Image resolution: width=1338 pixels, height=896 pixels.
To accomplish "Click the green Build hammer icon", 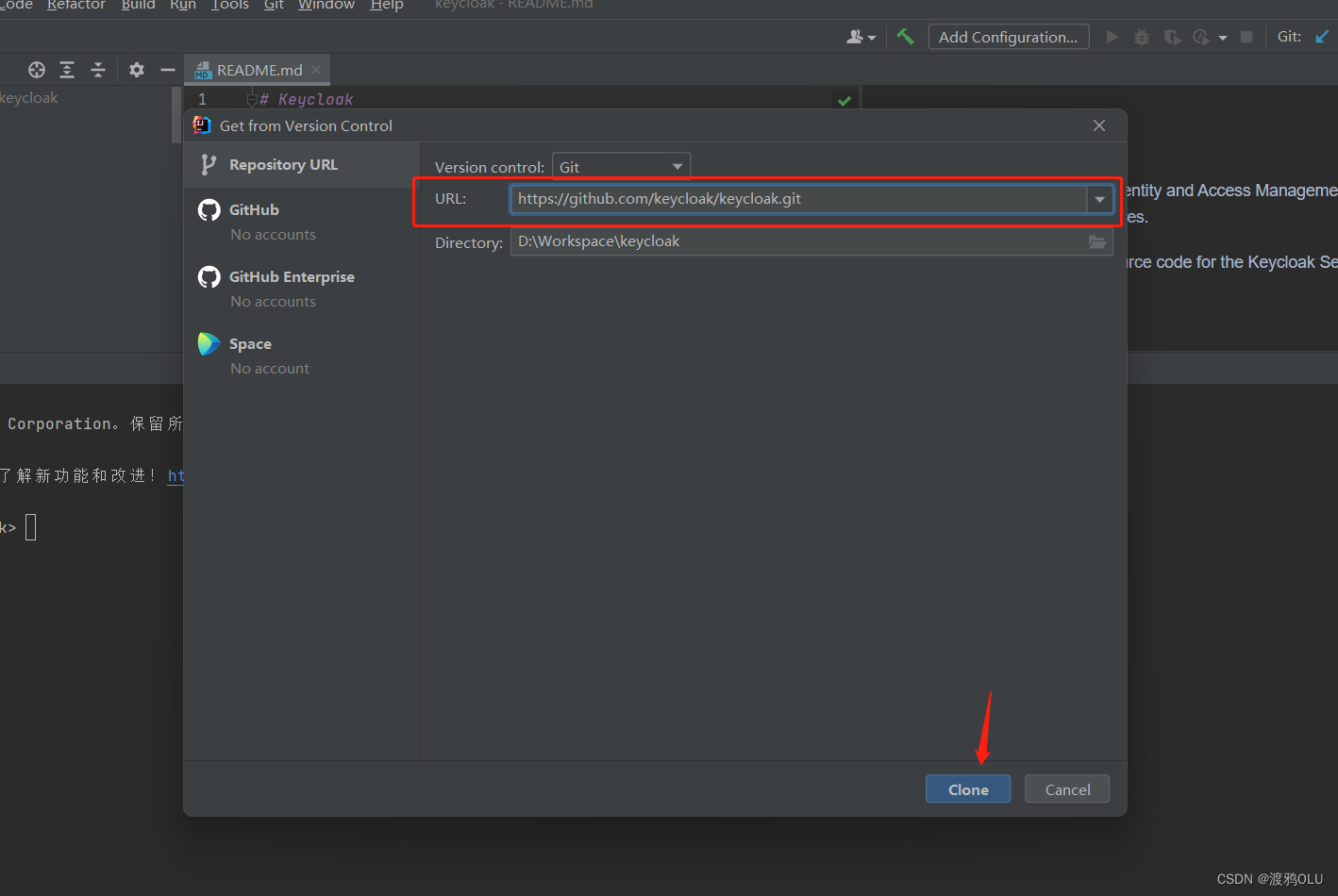I will pos(905,36).
